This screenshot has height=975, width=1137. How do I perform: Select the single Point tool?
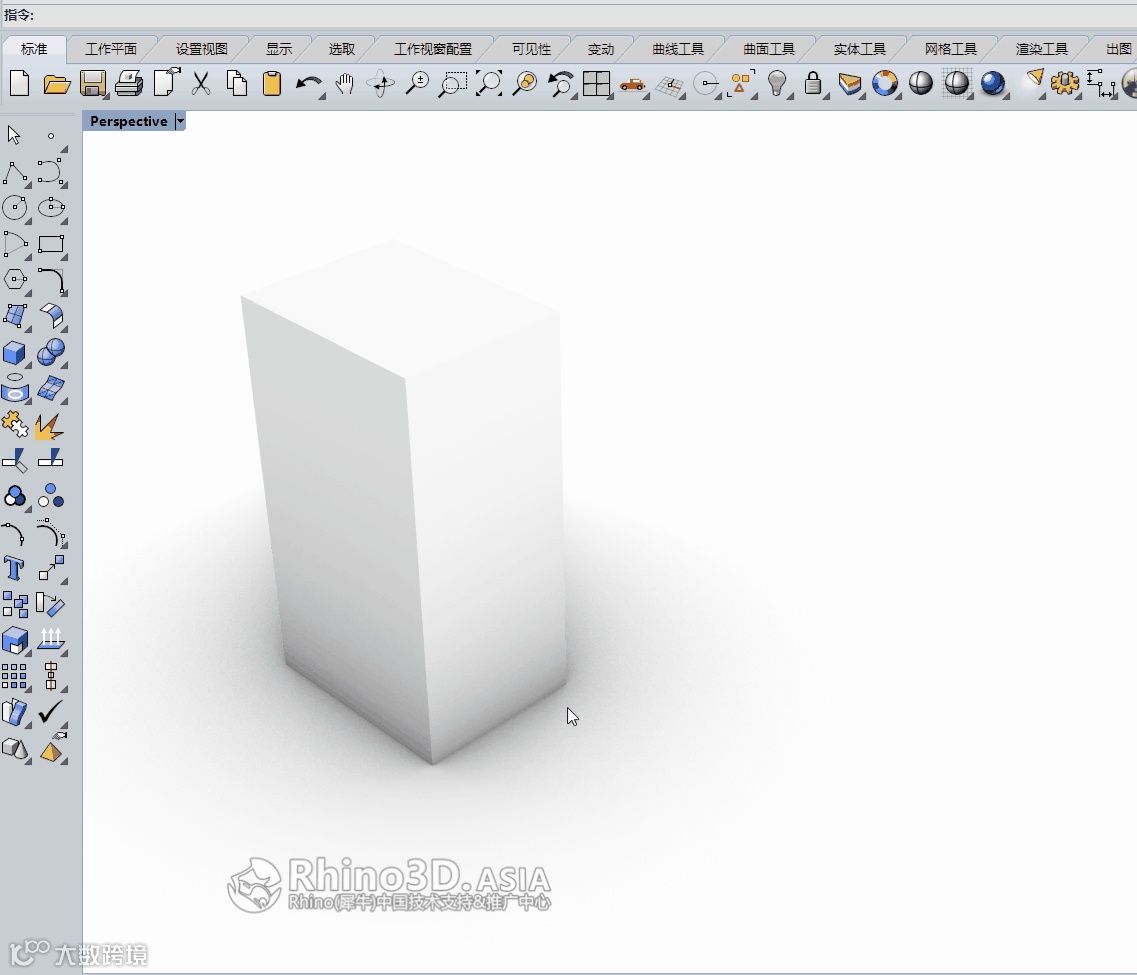pyautogui.click(x=51, y=136)
